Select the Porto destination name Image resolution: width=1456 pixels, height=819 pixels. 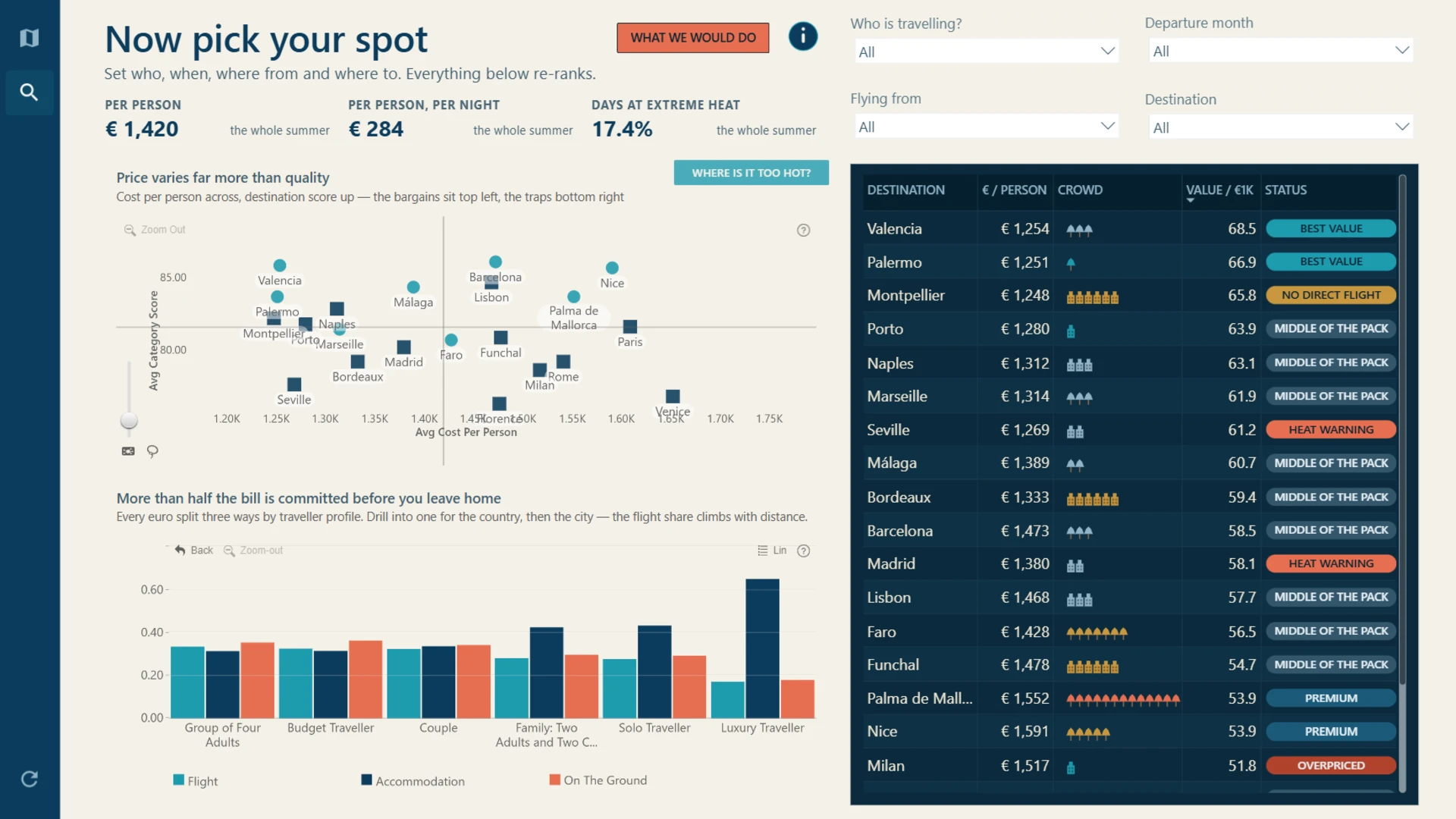click(885, 329)
